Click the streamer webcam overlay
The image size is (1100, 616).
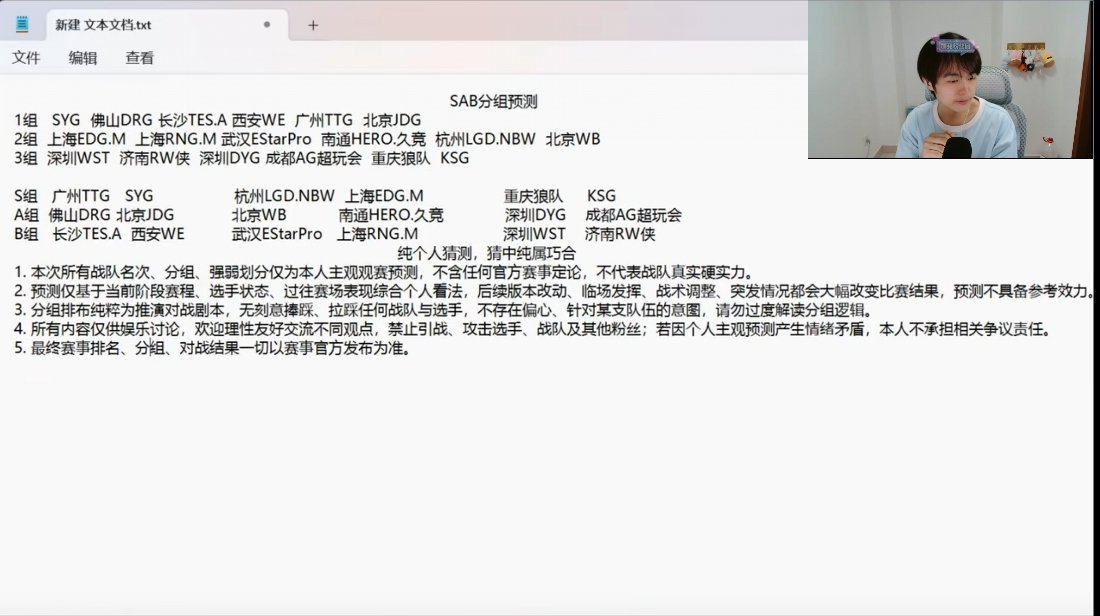click(950, 79)
